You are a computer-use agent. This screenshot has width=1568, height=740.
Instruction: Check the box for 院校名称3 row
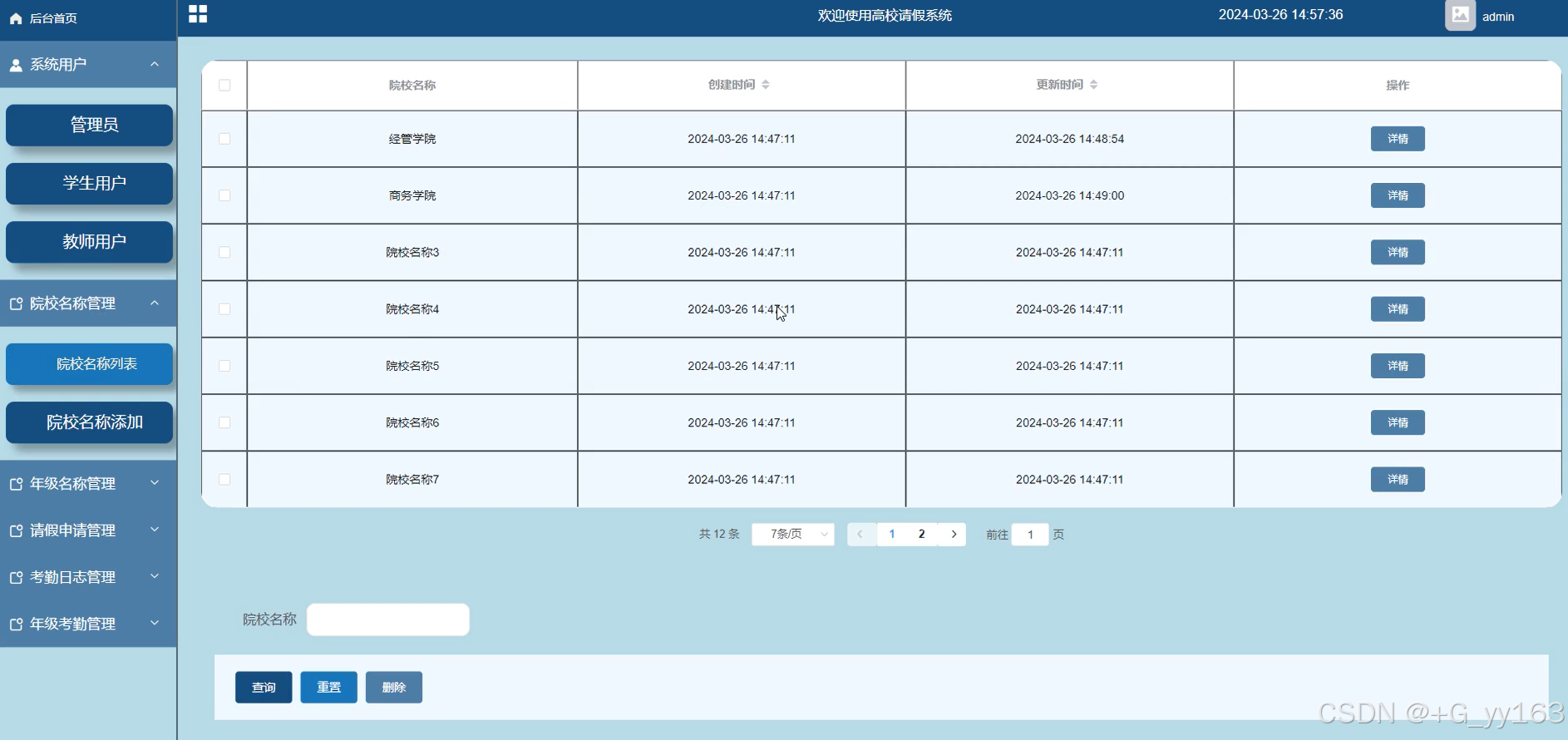click(x=224, y=252)
